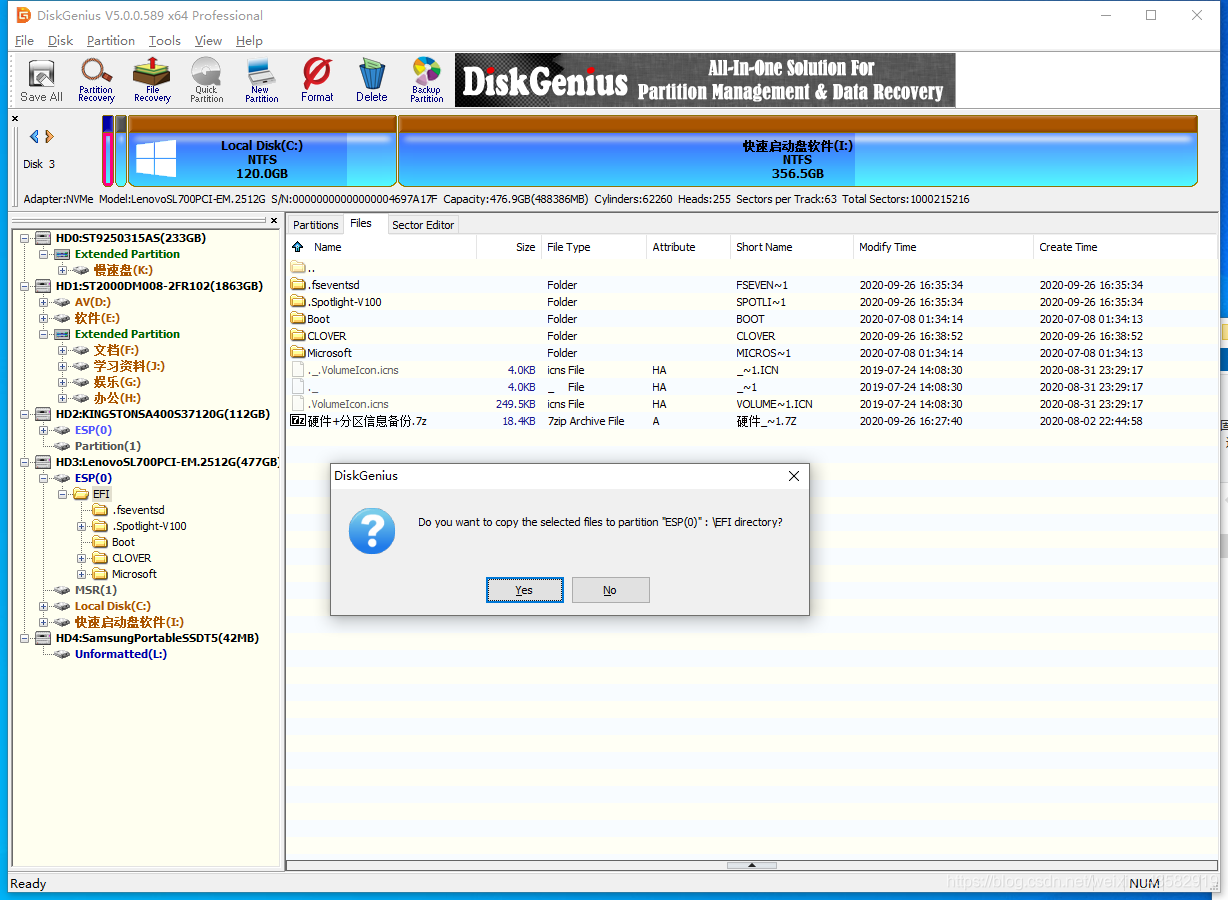This screenshot has width=1228, height=900.
Task: Switch to the Sector Editor tab
Action: [422, 225]
